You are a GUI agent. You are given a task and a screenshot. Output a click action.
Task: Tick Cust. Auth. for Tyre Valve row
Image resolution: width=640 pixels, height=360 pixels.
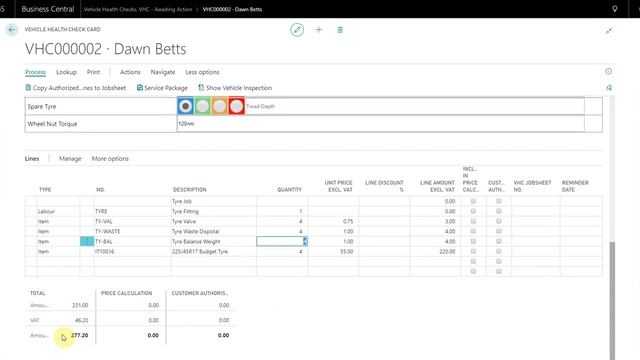click(498, 221)
